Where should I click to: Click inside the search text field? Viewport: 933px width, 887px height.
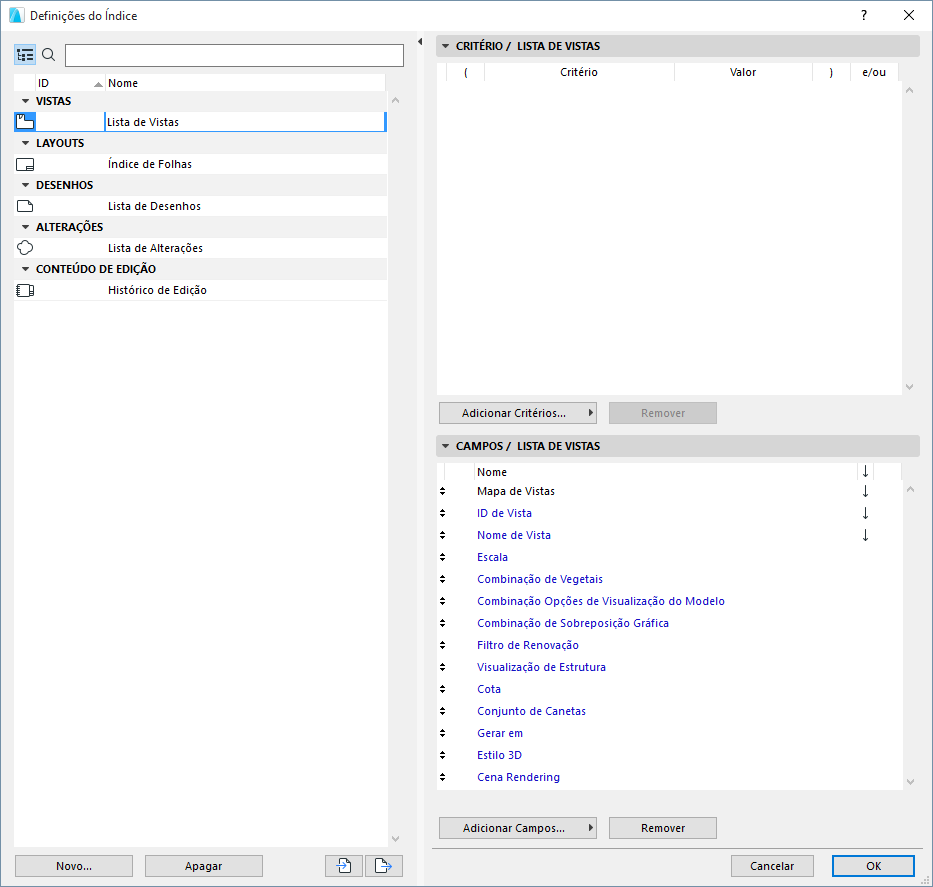tap(233, 55)
